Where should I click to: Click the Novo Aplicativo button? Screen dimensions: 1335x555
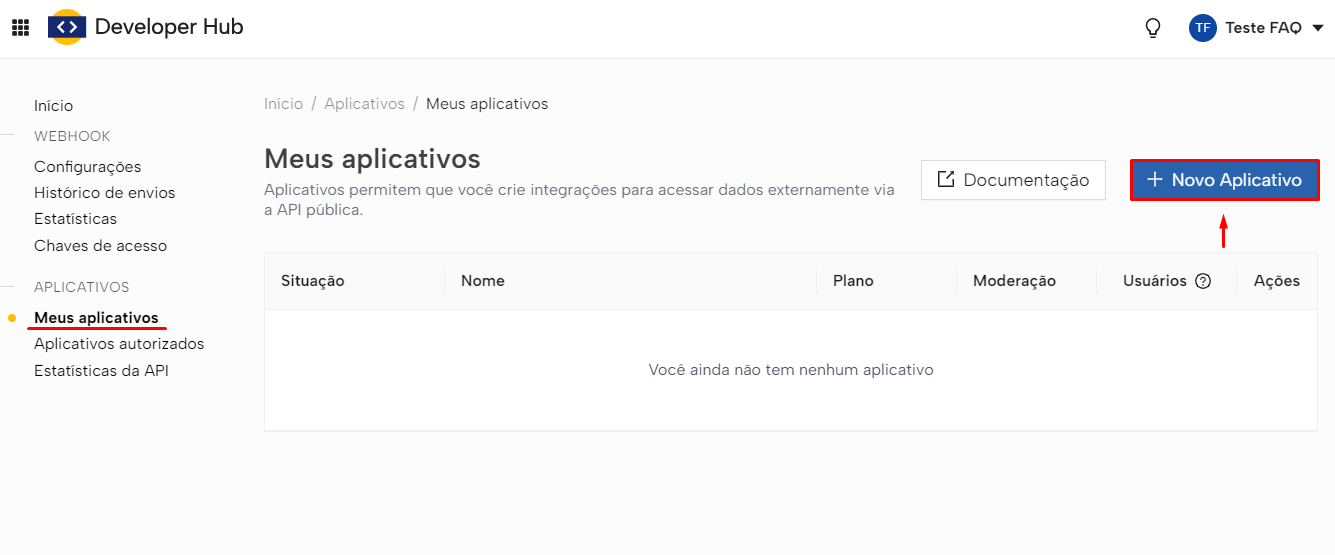pyautogui.click(x=1224, y=180)
